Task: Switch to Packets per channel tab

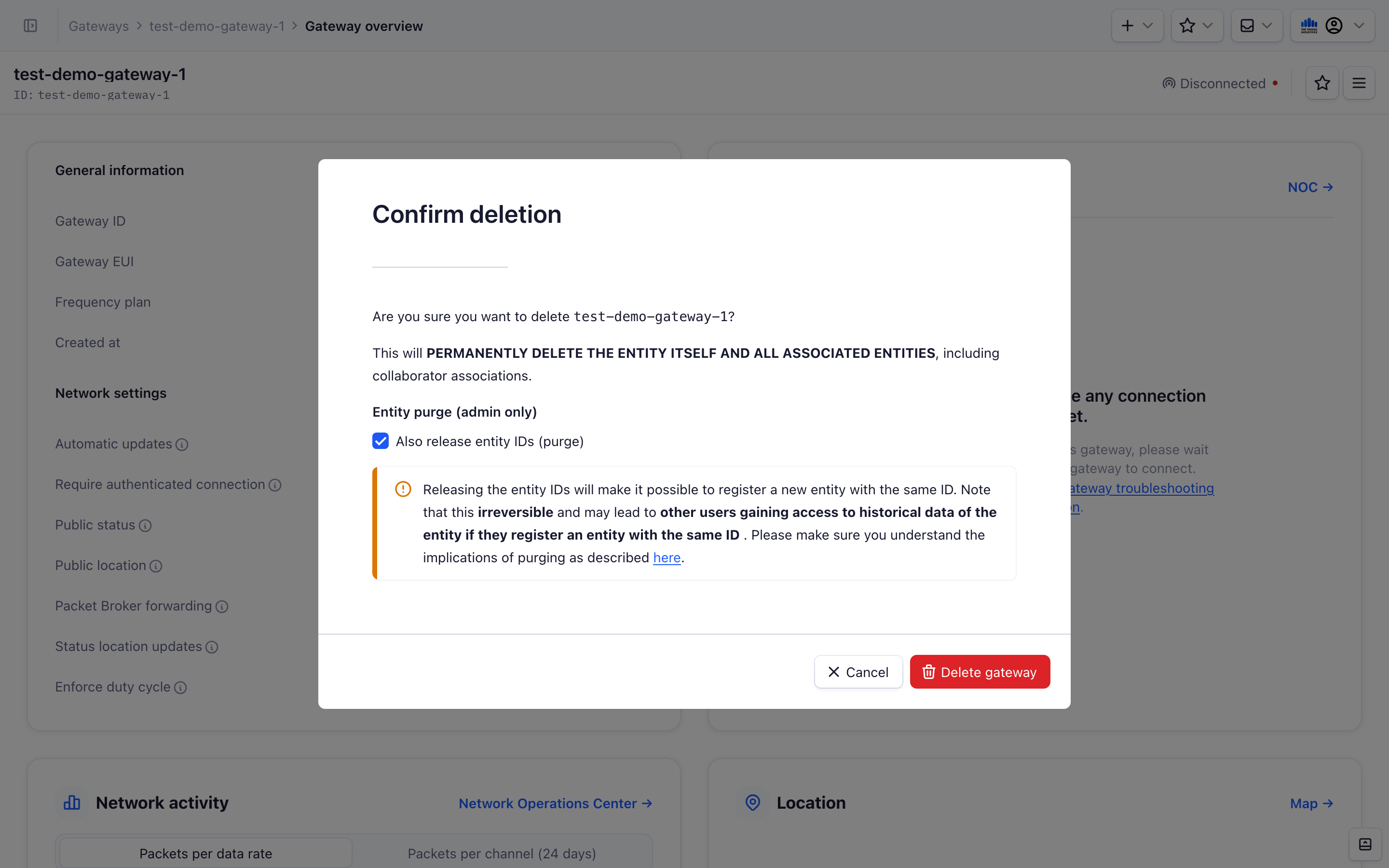Action: point(502,853)
